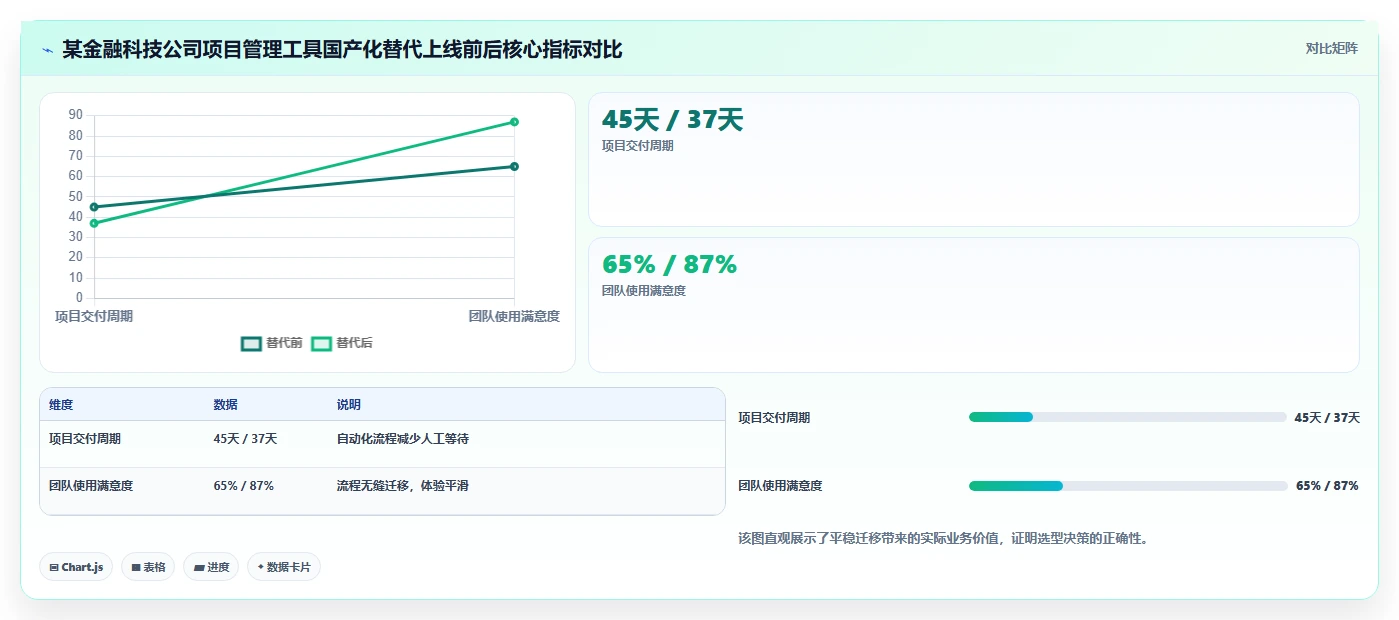Click the 说明 table column header

349,405
